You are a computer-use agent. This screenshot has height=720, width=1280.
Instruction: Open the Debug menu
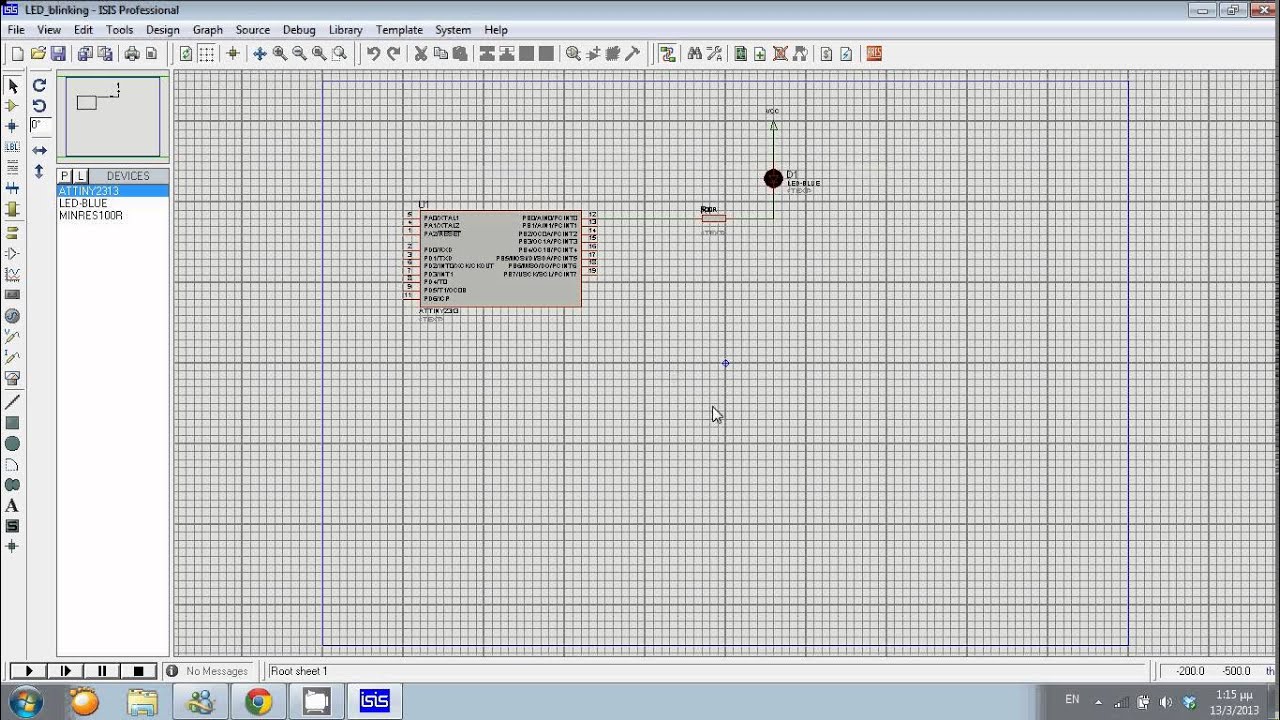(299, 30)
